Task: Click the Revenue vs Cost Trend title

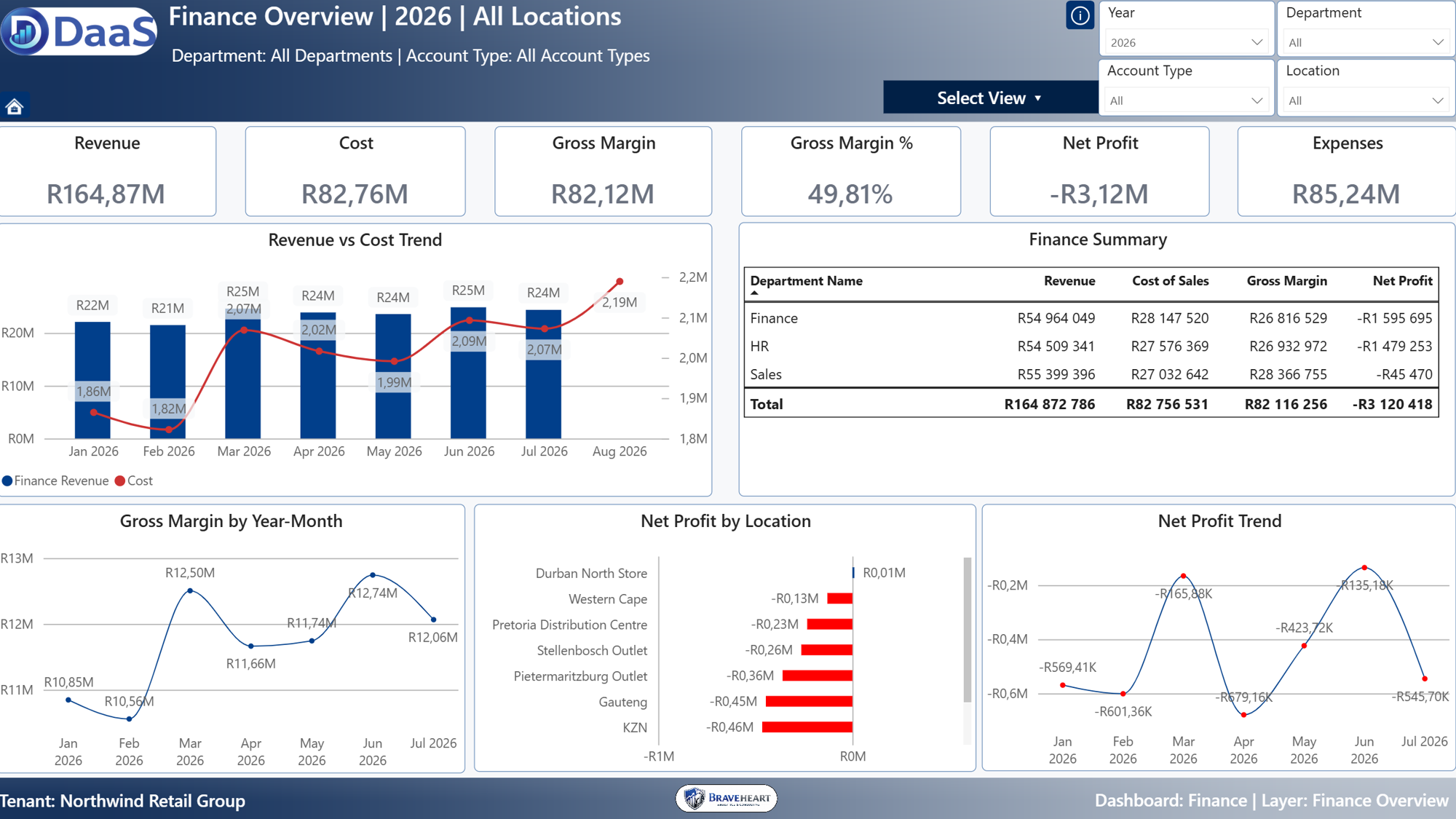Action: 355,240
